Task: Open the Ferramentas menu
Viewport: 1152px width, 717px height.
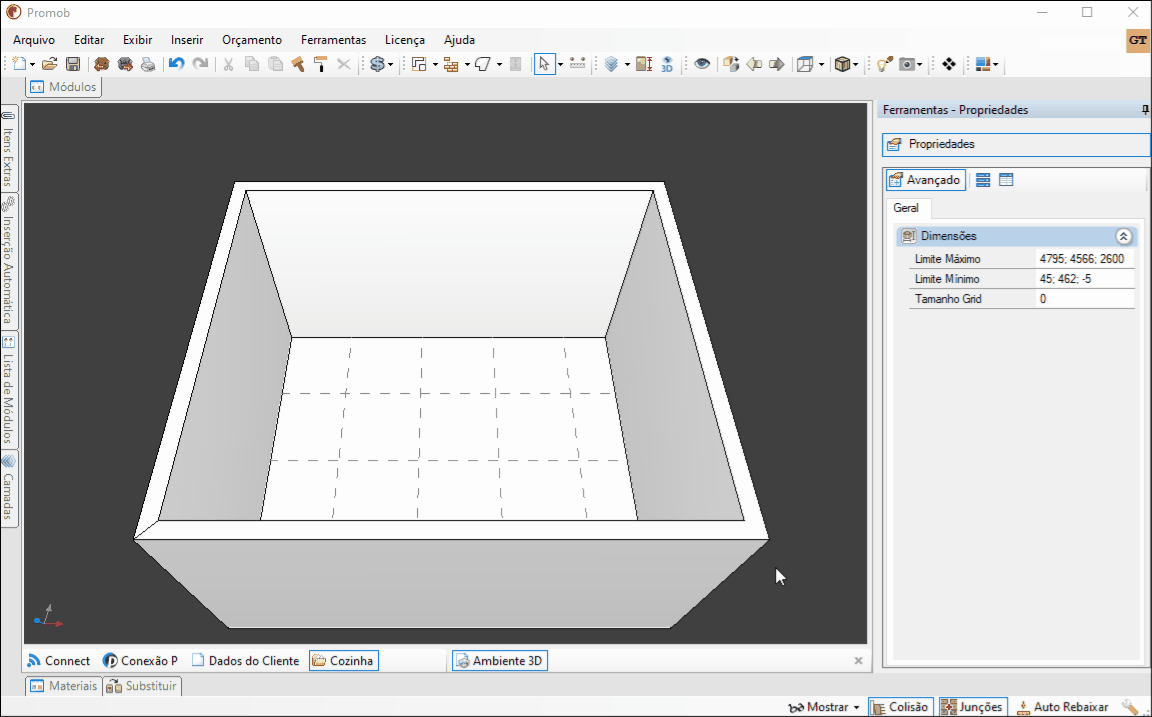Action: pyautogui.click(x=334, y=40)
